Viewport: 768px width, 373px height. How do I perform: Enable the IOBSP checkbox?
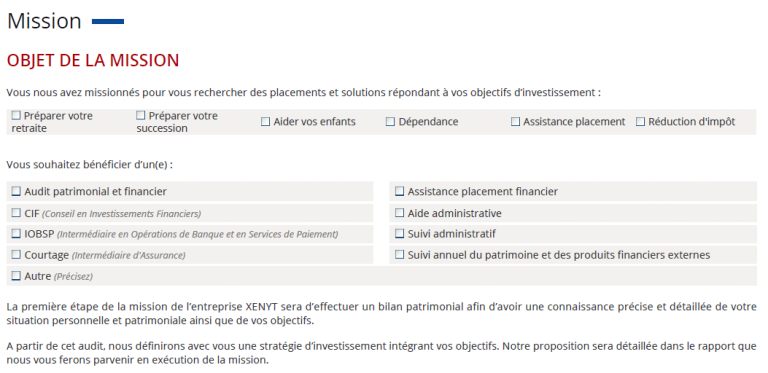[x=16, y=234]
